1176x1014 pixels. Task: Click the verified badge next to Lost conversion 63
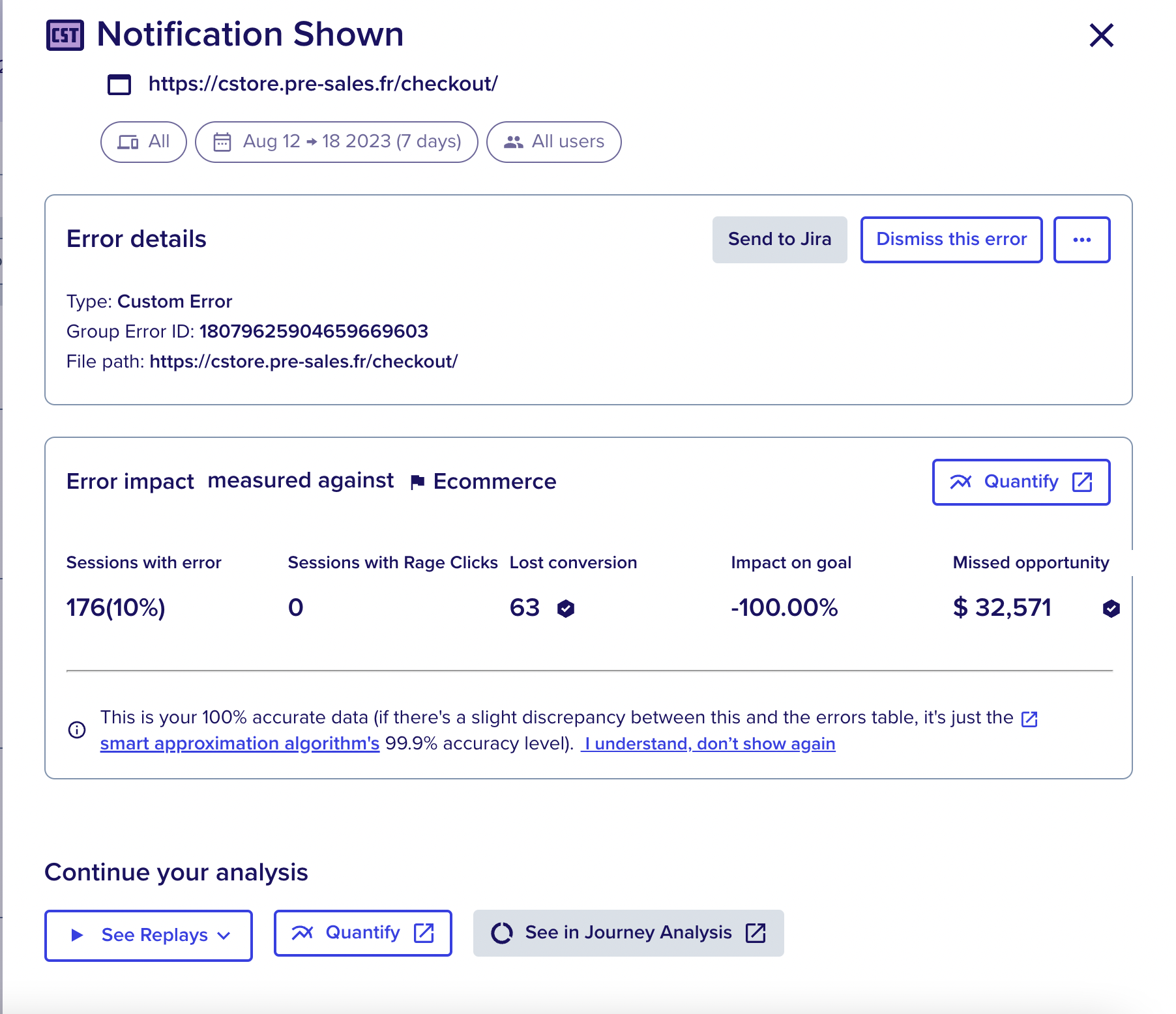click(x=566, y=608)
